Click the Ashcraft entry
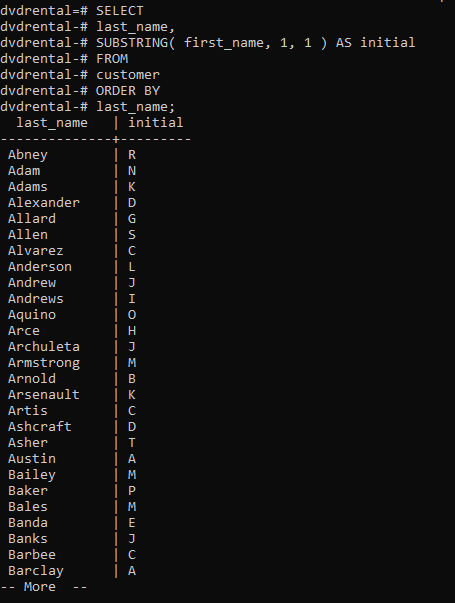The width and height of the screenshot is (455, 603). pos(40,427)
